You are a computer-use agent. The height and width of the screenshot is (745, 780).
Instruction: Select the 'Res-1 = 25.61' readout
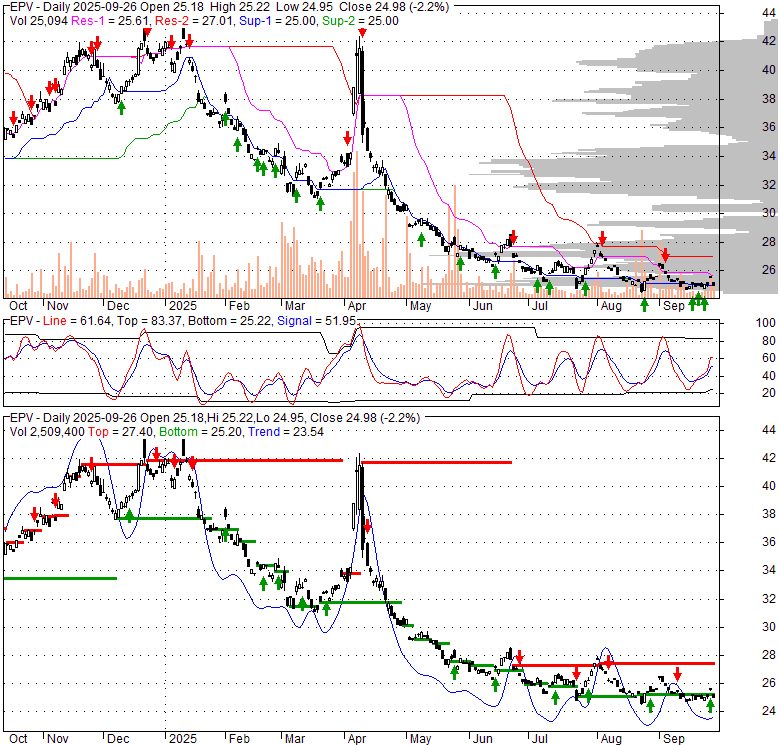coord(111,21)
